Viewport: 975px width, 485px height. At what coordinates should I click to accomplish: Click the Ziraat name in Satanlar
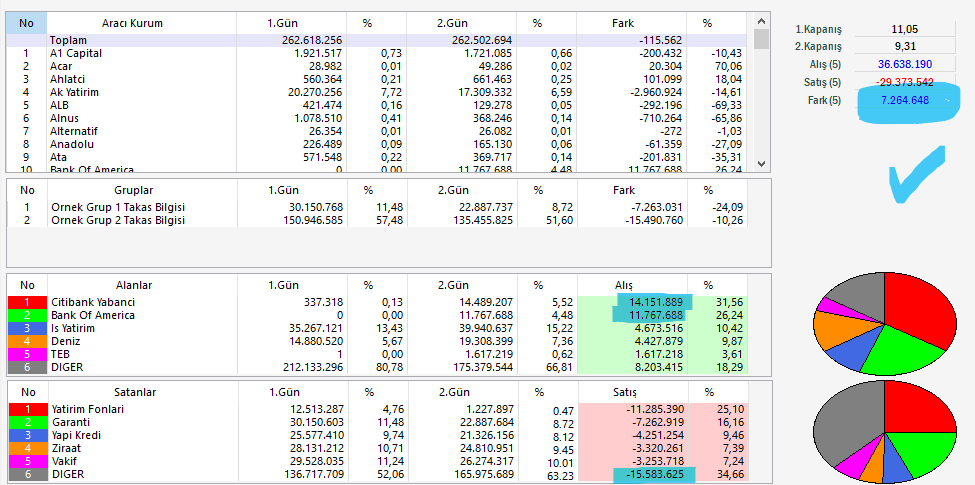click(x=66, y=448)
